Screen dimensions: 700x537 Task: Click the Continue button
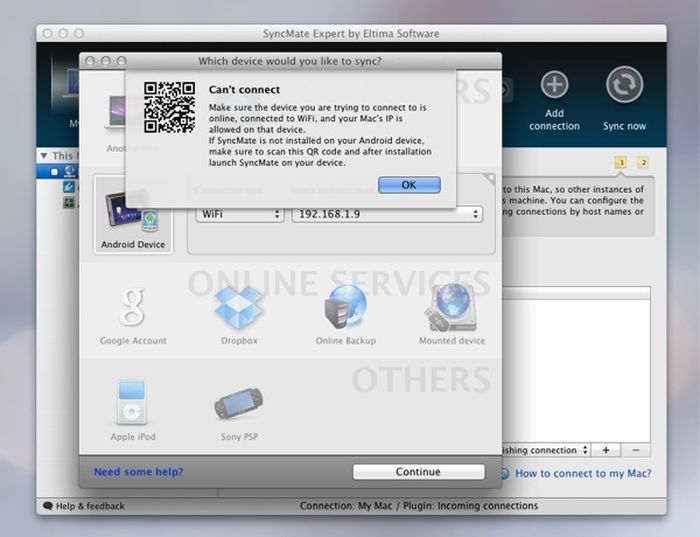(418, 472)
